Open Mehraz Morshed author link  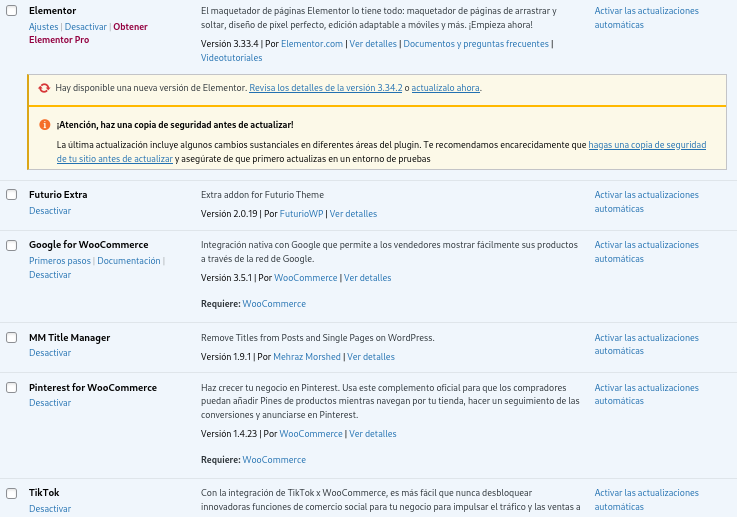(307, 357)
